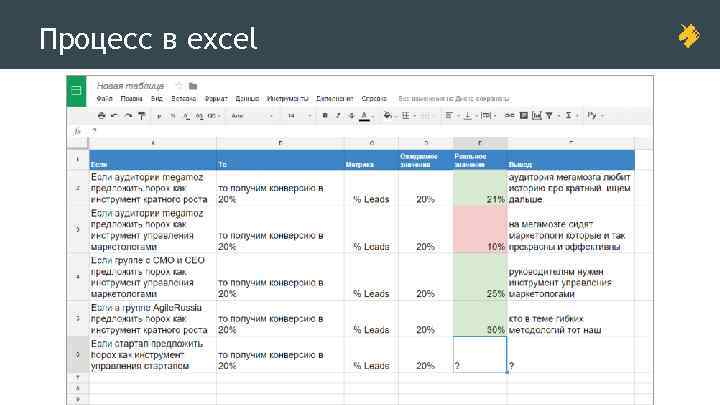Screen dimensions: 720x405
Task: Click the Вывод header cell
Action: pos(571,160)
